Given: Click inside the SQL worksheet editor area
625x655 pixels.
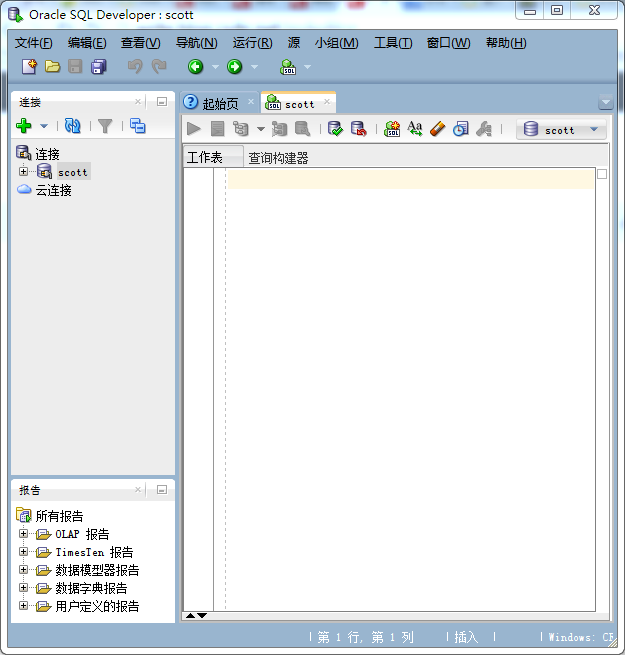Looking at the screenshot, I should pyautogui.click(x=410, y=388).
